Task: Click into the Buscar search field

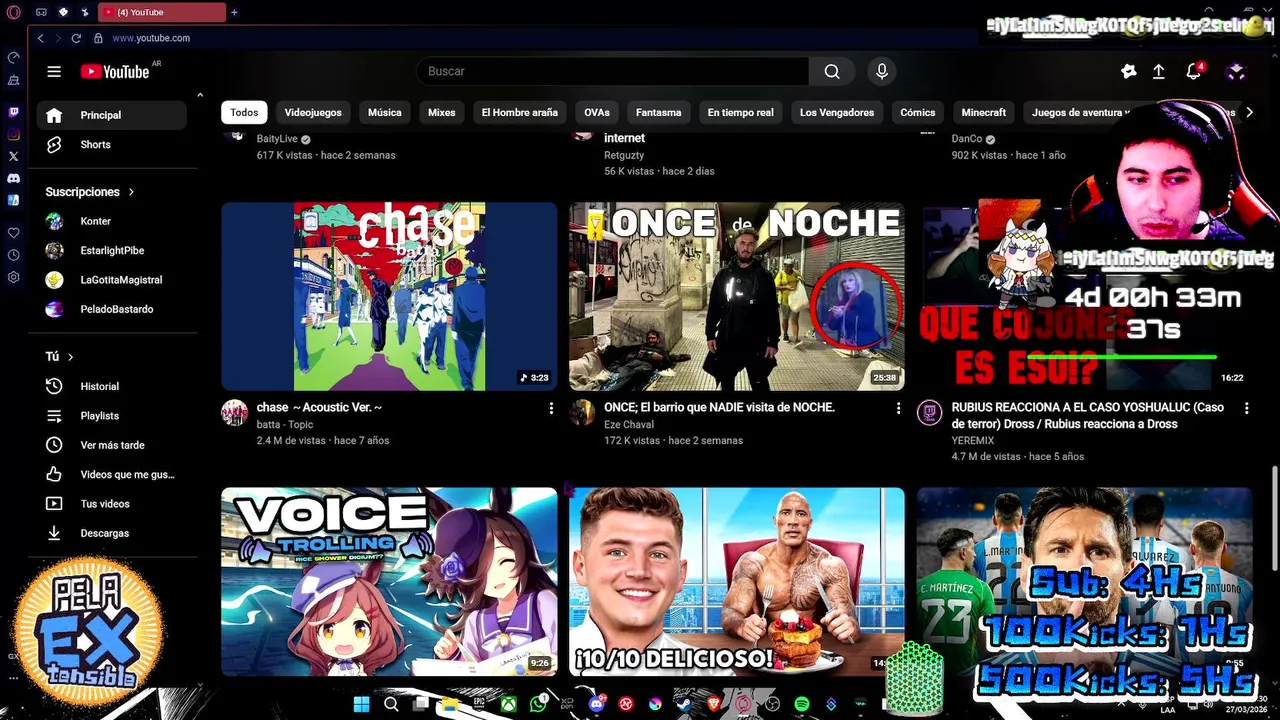Action: pos(612,71)
